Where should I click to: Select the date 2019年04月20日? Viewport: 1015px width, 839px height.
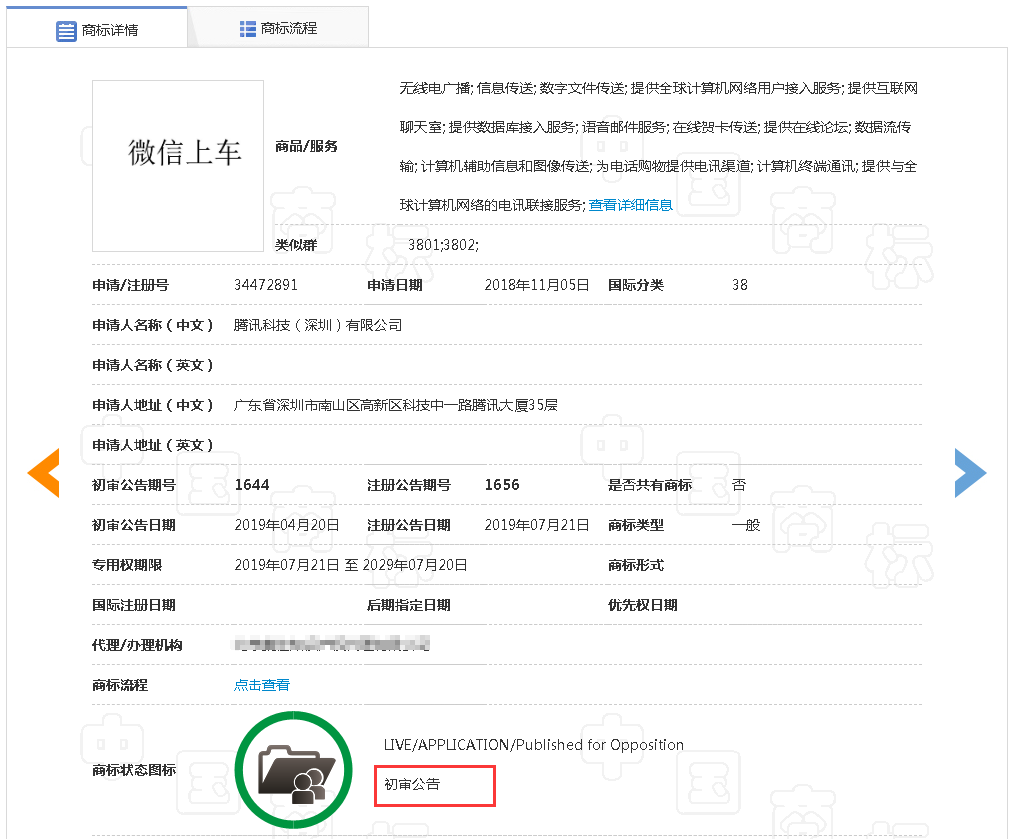(287, 525)
